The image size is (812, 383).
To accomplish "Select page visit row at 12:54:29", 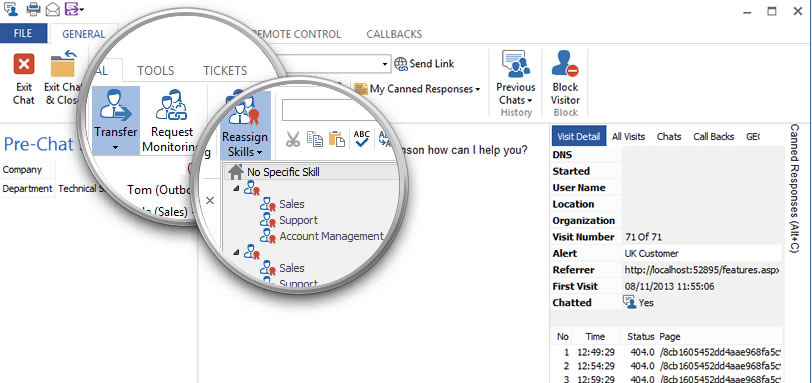I will (x=666, y=366).
